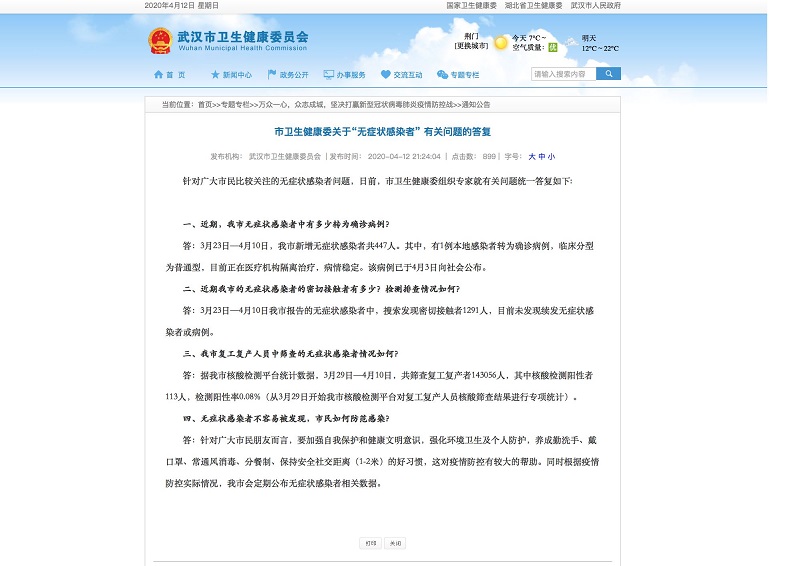This screenshot has width=800, height=566.
Task: Click the 明天 12°C~22°C forecast text
Action: tap(600, 43)
